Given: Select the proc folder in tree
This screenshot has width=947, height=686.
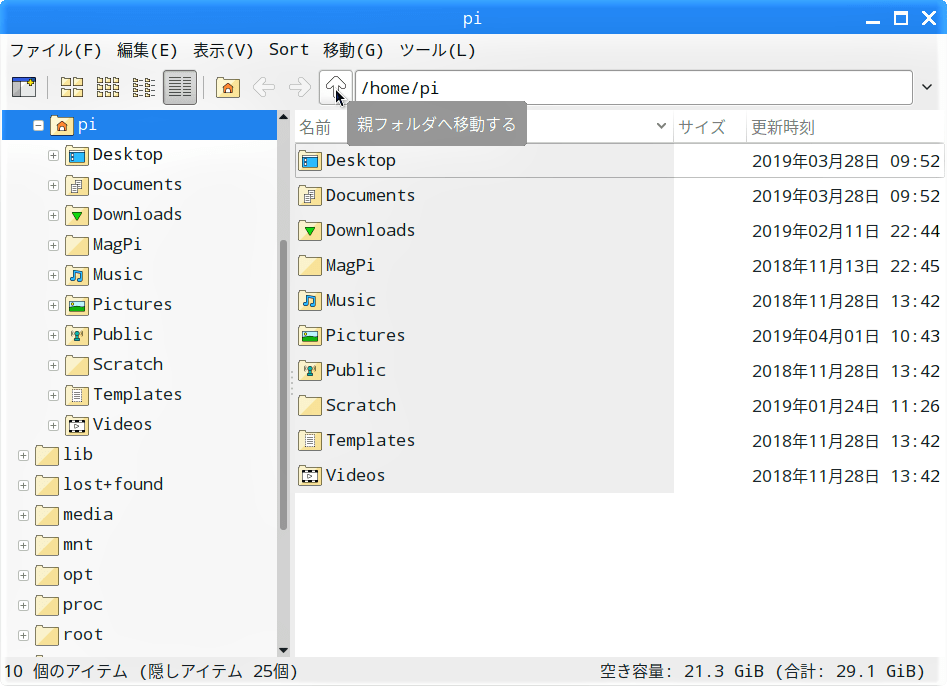Looking at the screenshot, I should click(x=83, y=605).
